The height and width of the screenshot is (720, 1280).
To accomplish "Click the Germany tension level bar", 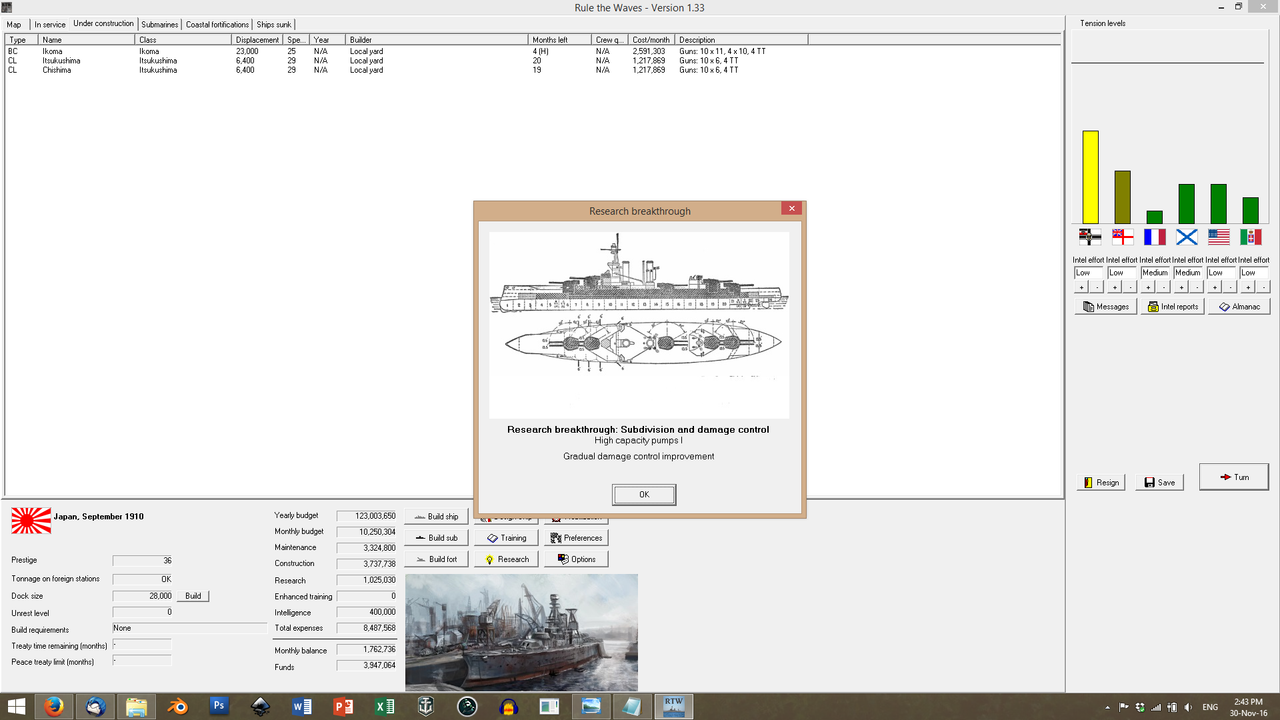I will pyautogui.click(x=1090, y=177).
